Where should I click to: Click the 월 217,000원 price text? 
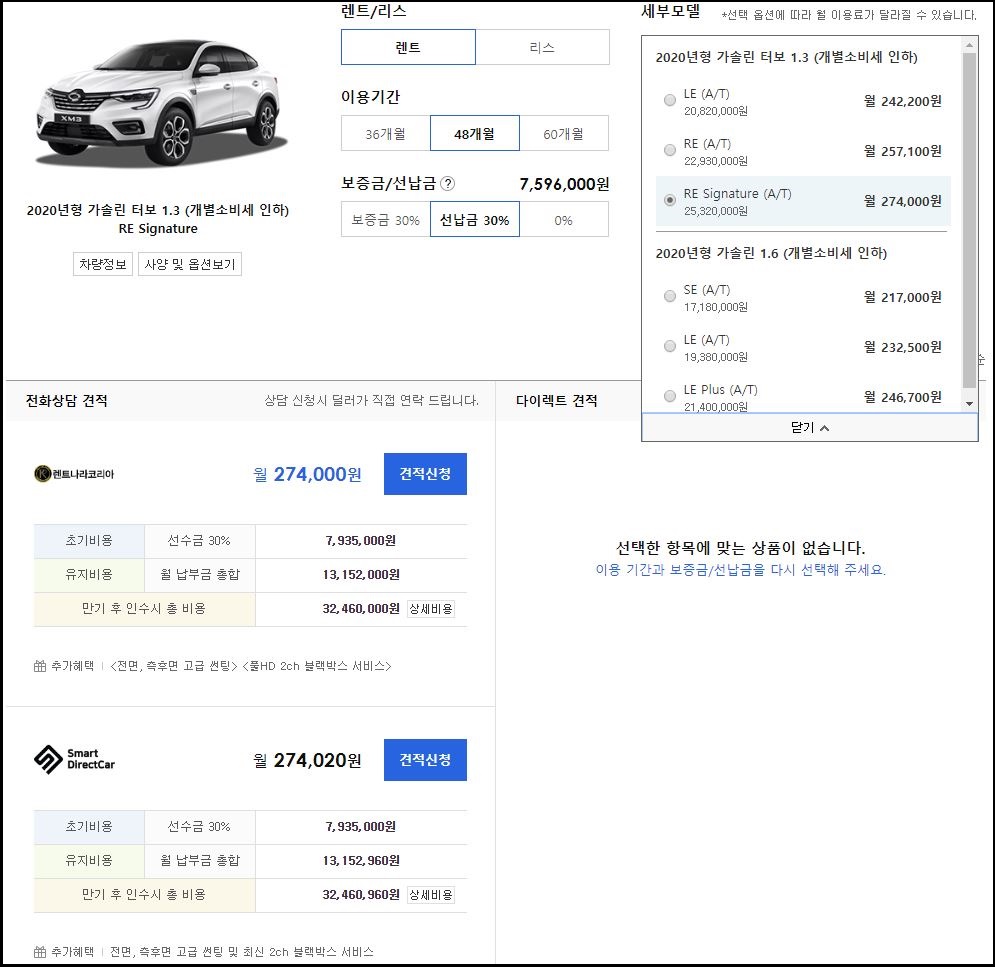pos(902,297)
